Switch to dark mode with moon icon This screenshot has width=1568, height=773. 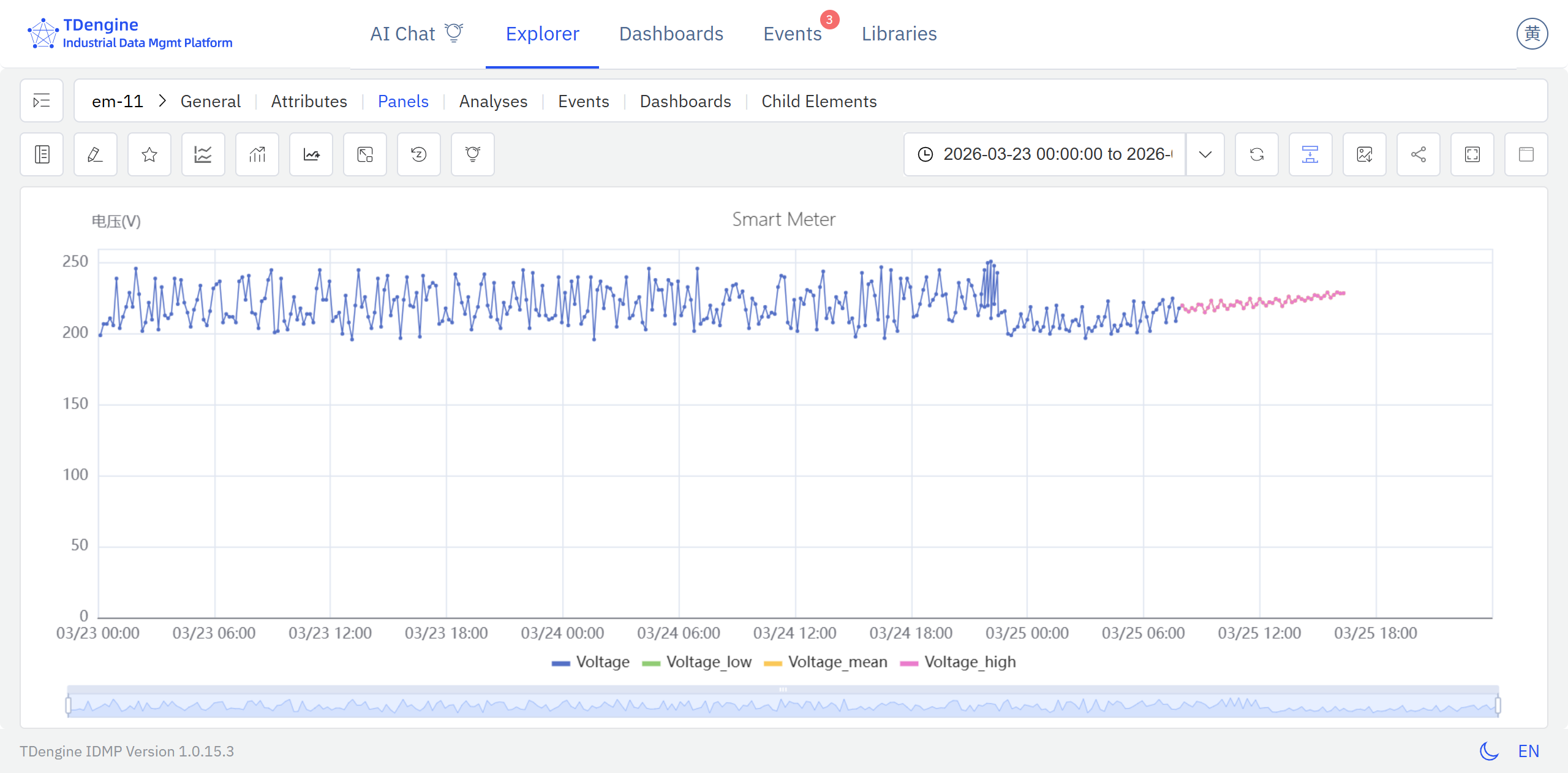[1489, 751]
